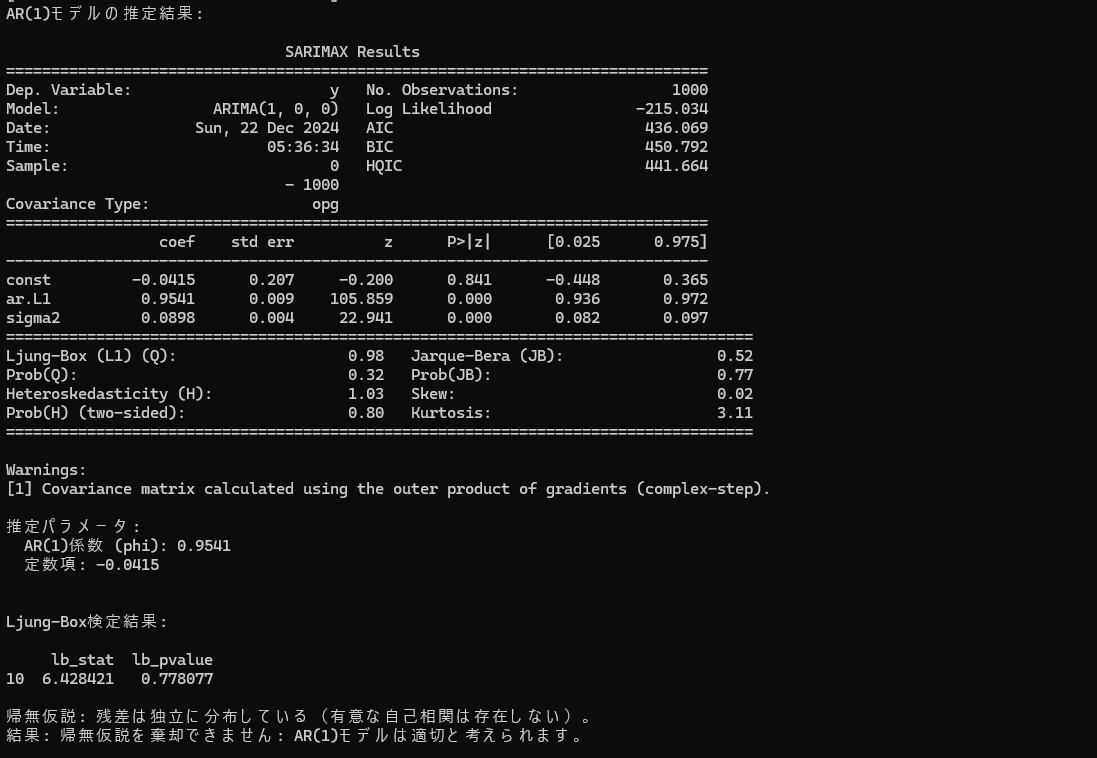Click the 'Ljung-Box検定結果:' heading
The width and height of the screenshot is (1097, 758).
[x=87, y=622]
